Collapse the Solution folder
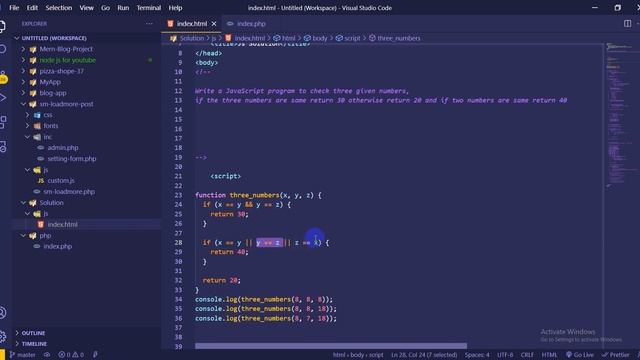The height and width of the screenshot is (360, 640). (87, 202)
